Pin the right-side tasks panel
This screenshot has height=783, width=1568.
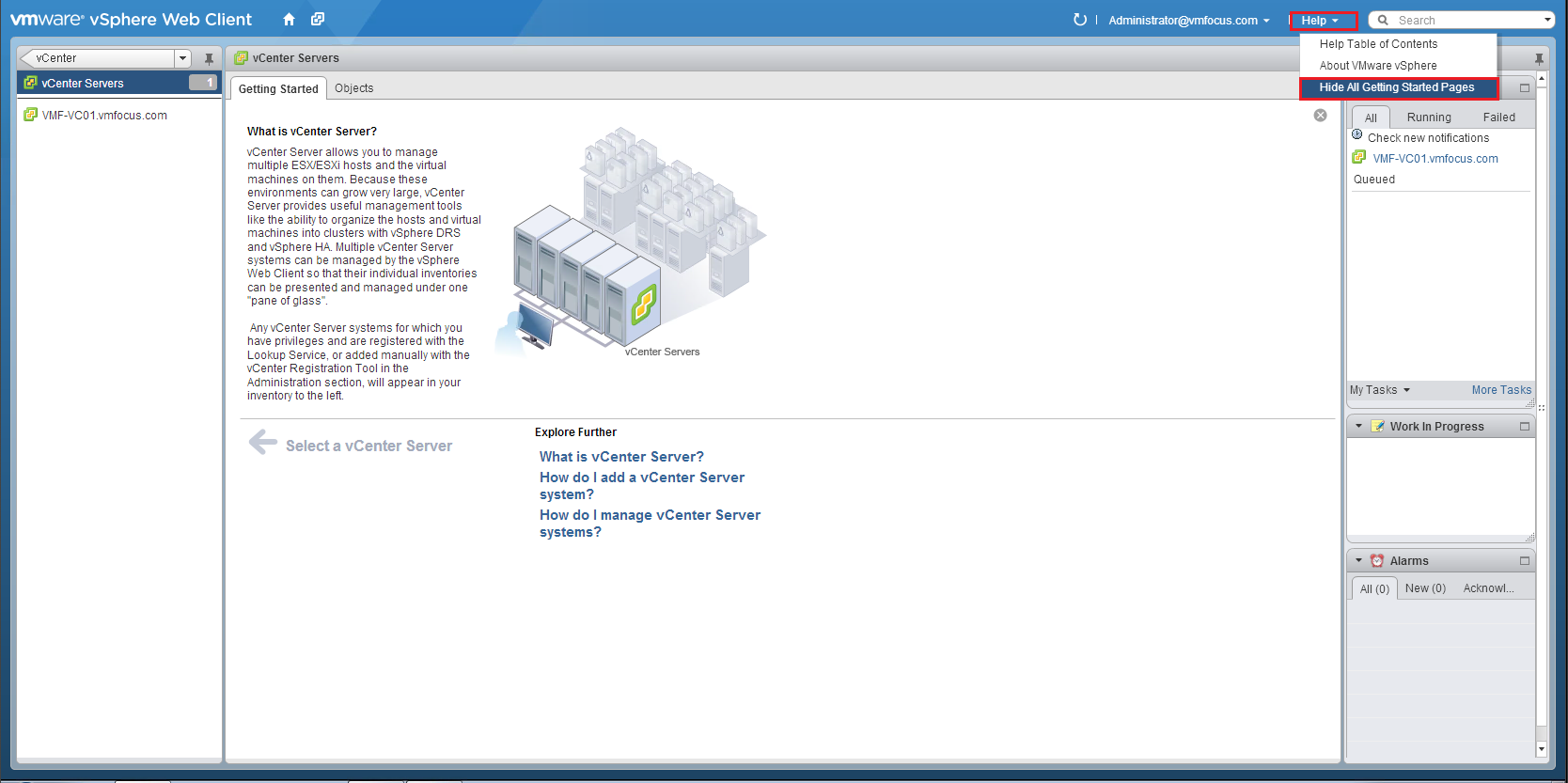coord(1539,58)
